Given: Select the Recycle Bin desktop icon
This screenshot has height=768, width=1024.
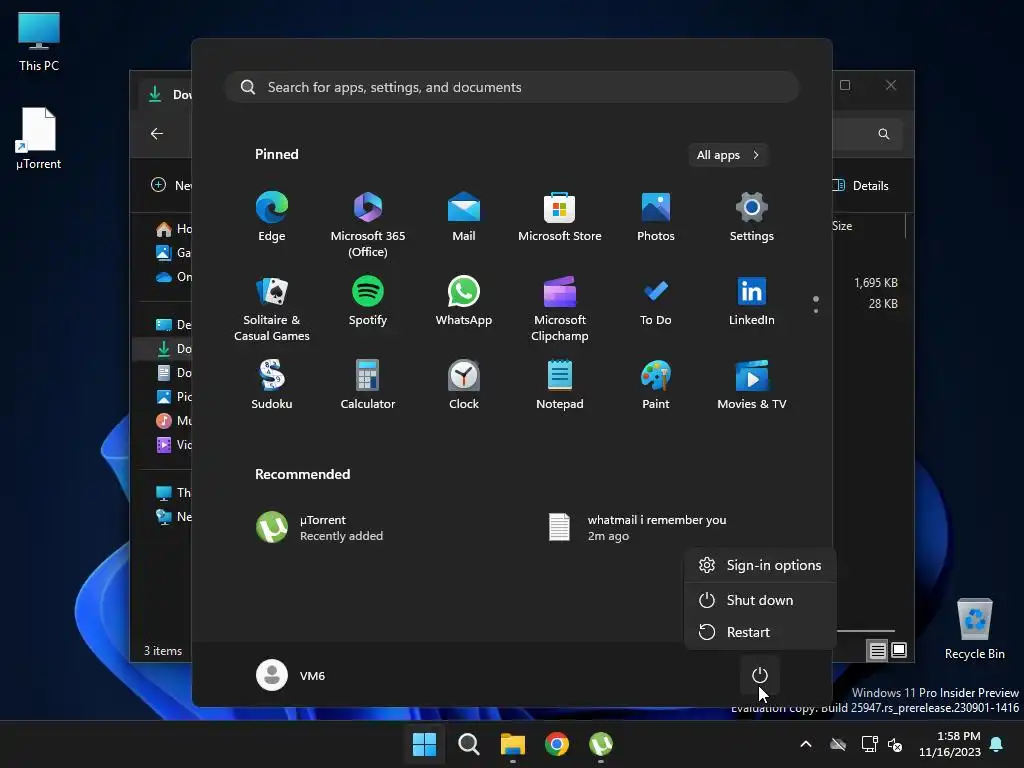Looking at the screenshot, I should point(974,628).
